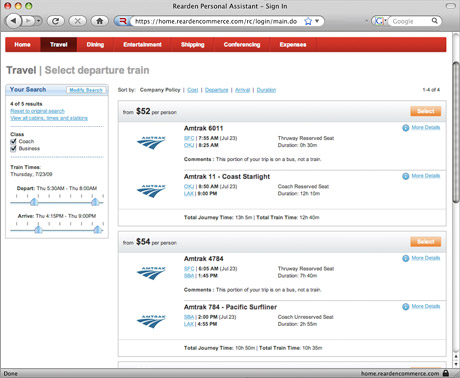Uncheck the Coach class checkbox
Viewport: 460px width, 378px height.
14,141
